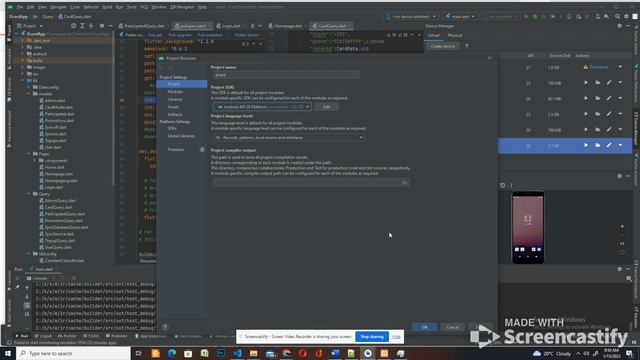640x360 pixels.
Task: Click the Project name input field
Action: [x=286, y=75]
